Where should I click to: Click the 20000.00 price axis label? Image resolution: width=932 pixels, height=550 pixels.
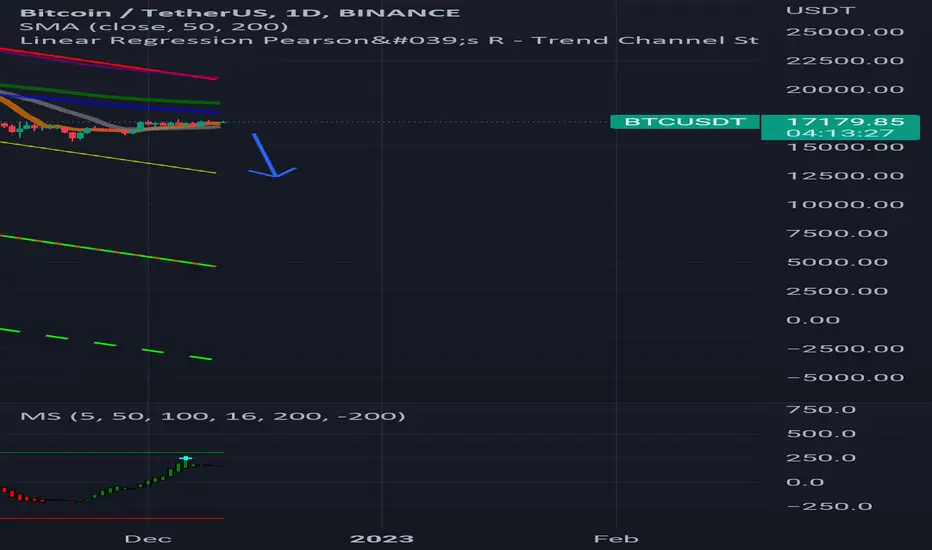pyautogui.click(x=845, y=90)
